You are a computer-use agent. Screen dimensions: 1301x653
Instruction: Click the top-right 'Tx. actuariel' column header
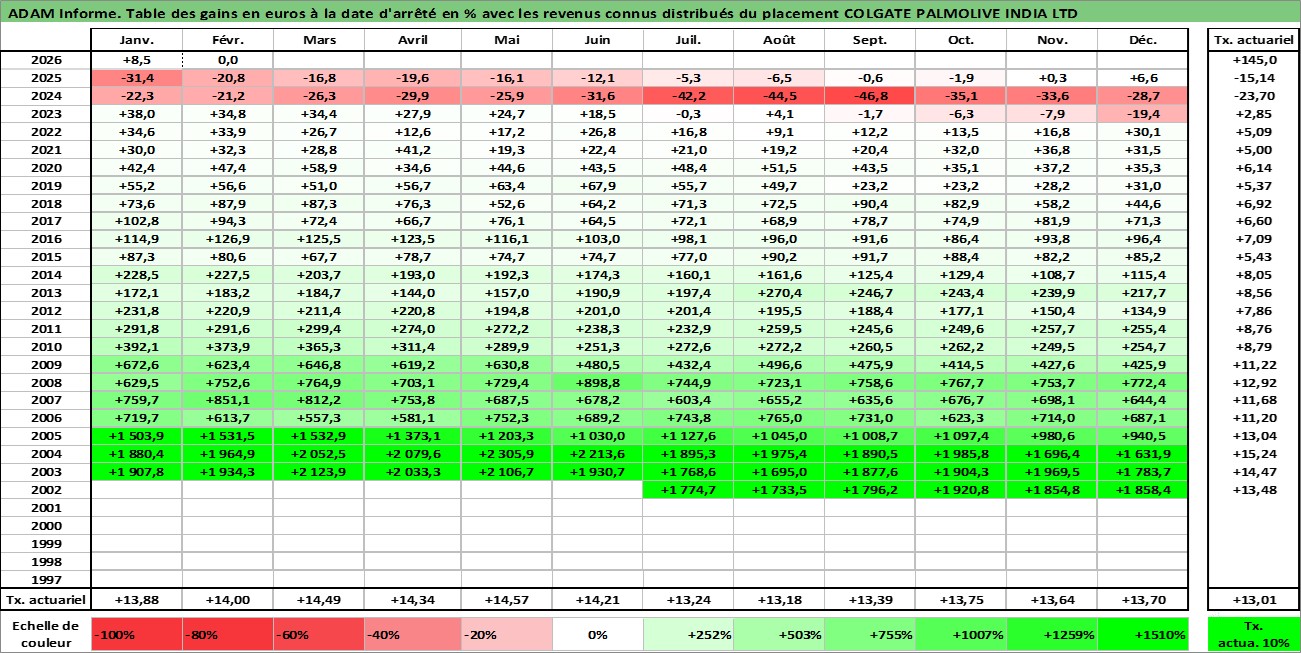pos(1254,40)
